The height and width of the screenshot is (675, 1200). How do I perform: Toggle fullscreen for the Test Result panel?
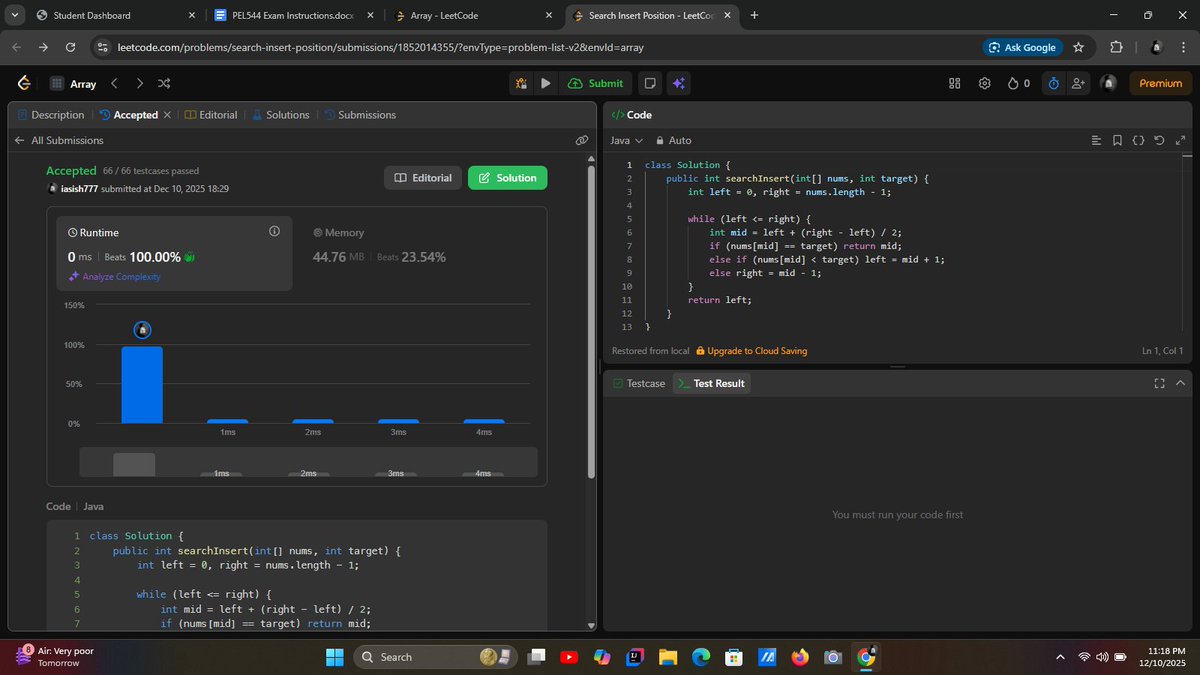[x=1158, y=383]
